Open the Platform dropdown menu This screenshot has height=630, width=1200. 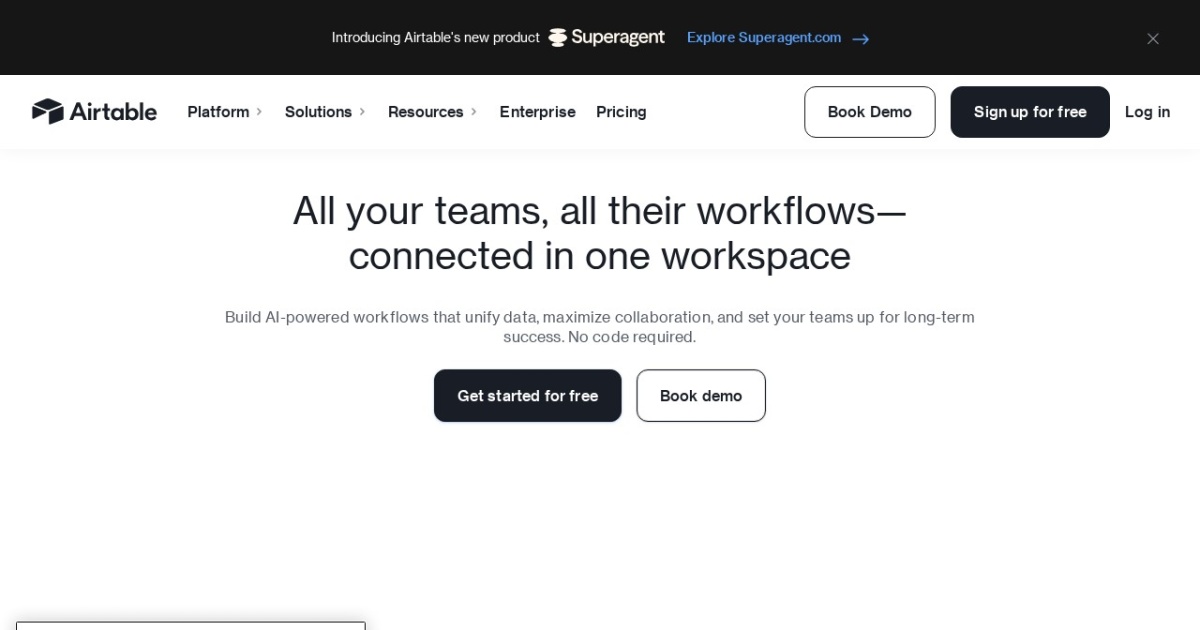tap(218, 112)
